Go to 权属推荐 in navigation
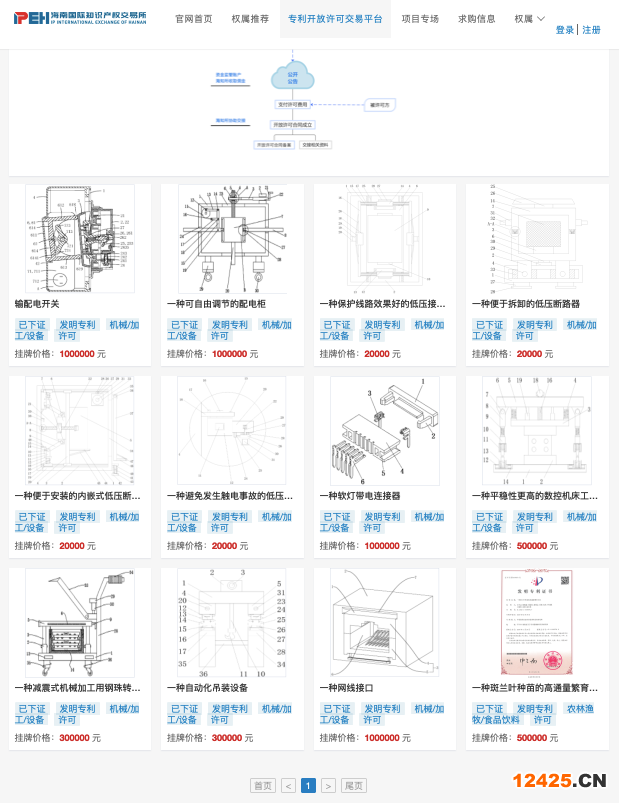Viewport: 619px width, 803px height. [250, 19]
